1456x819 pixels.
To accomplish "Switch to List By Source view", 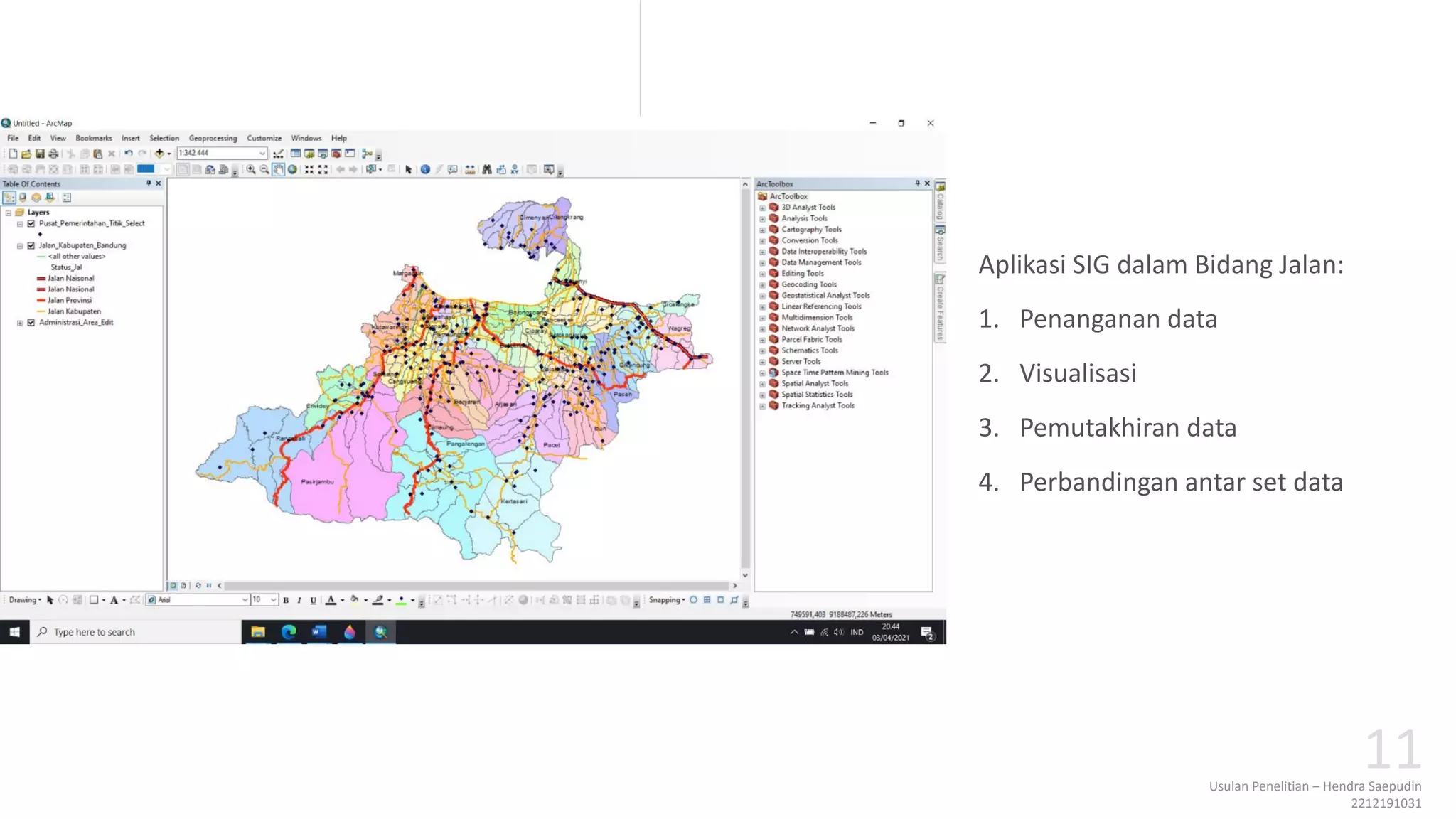I will [x=23, y=198].
